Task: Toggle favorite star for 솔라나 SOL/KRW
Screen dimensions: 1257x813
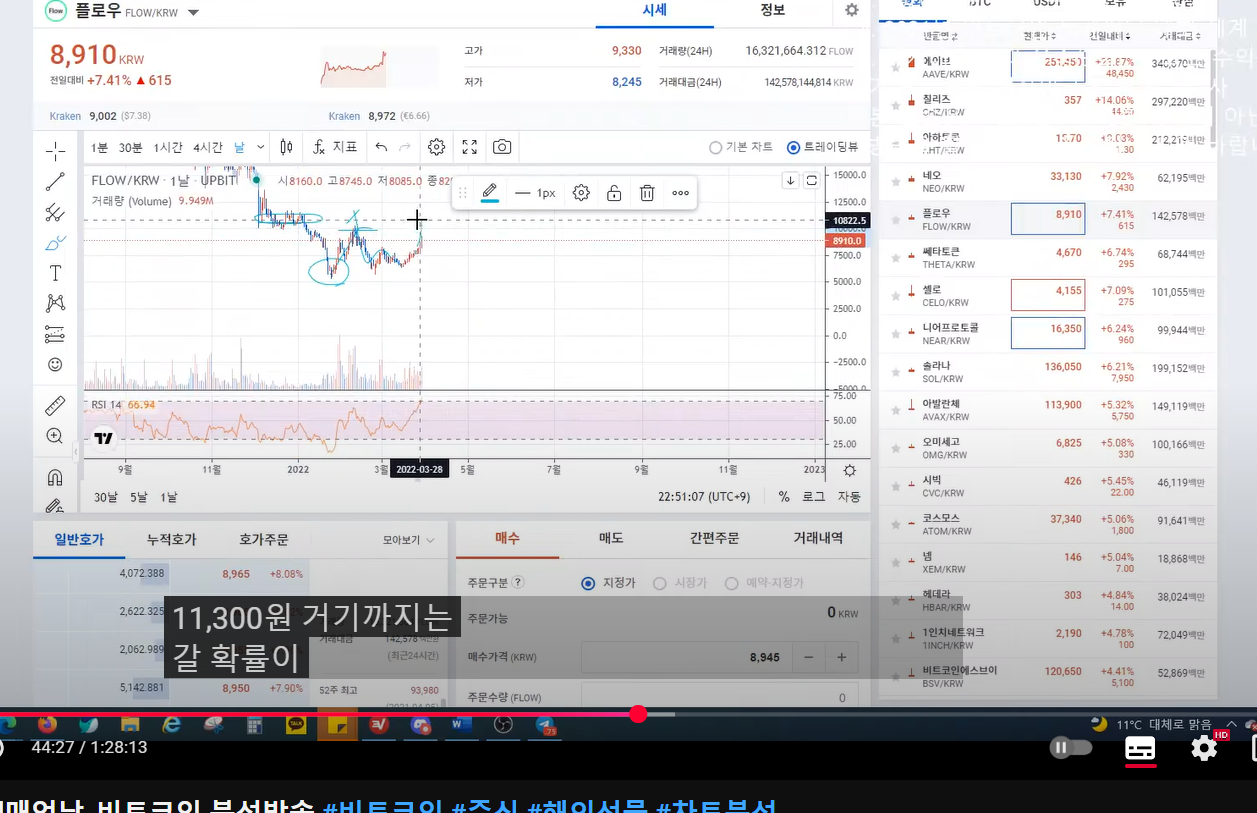Action: (896, 372)
